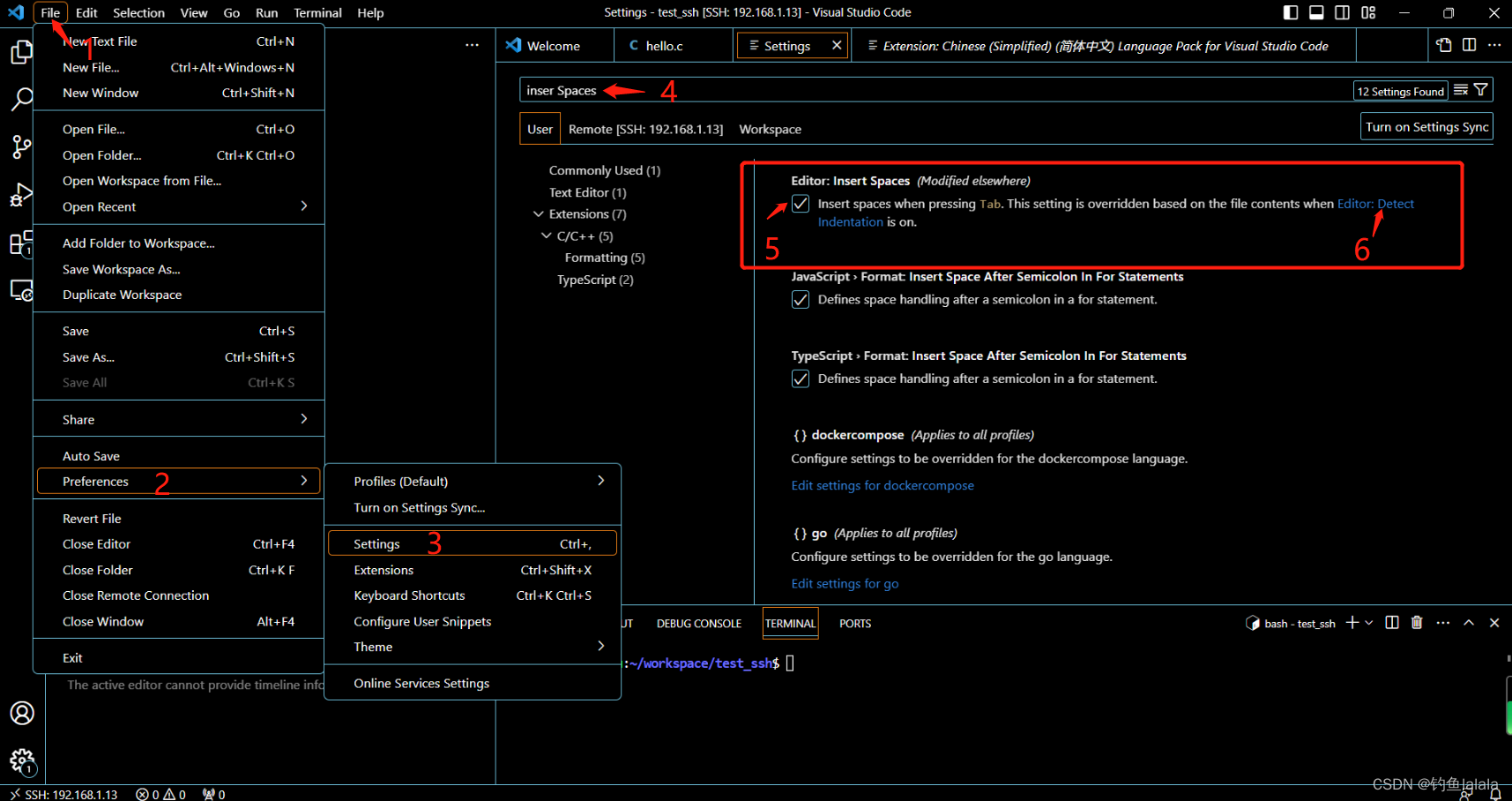
Task: Open the Accounts icon
Action: 22,713
